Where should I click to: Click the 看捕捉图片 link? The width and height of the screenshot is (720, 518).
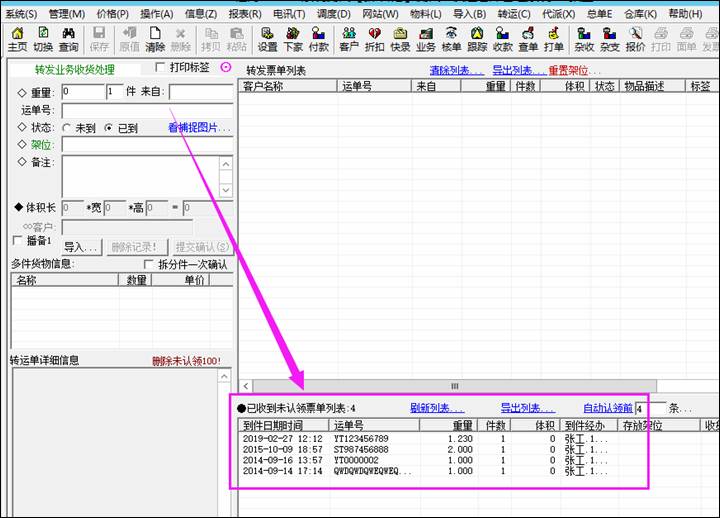point(199,128)
